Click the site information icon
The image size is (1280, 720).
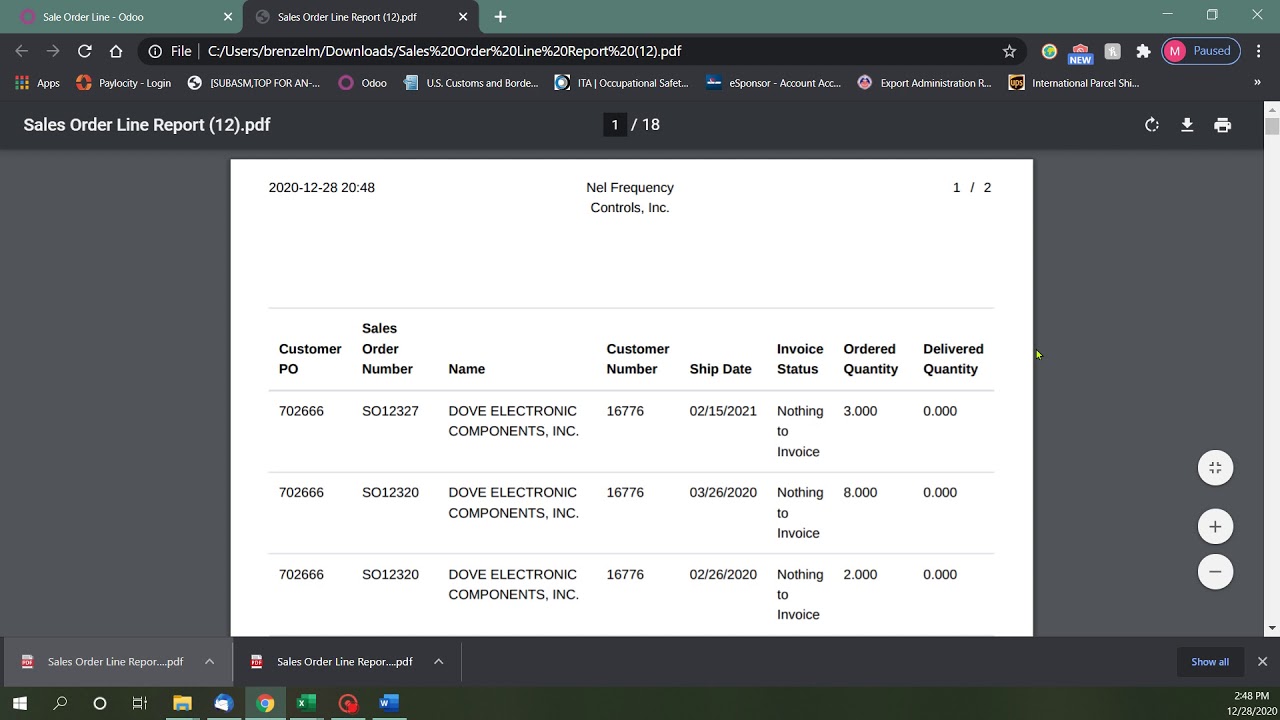click(155, 51)
